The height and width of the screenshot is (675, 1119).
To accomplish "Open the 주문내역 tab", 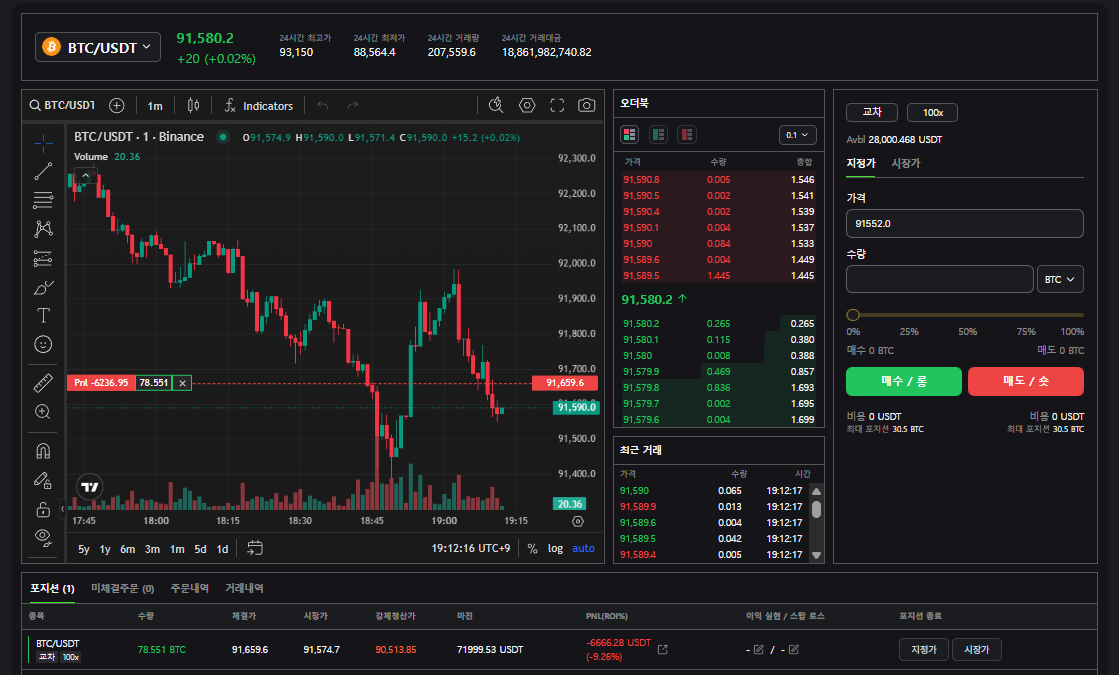I will (189, 588).
